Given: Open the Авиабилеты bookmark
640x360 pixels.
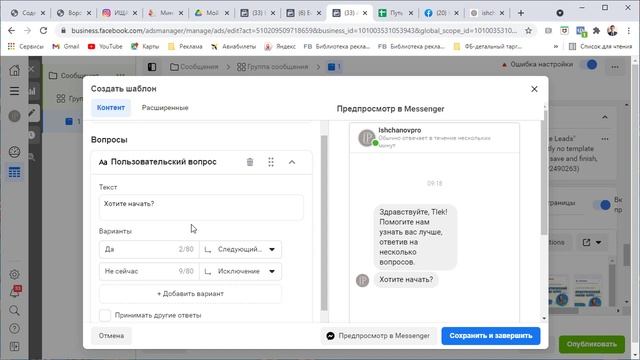Looking at the screenshot, I should pos(233,47).
